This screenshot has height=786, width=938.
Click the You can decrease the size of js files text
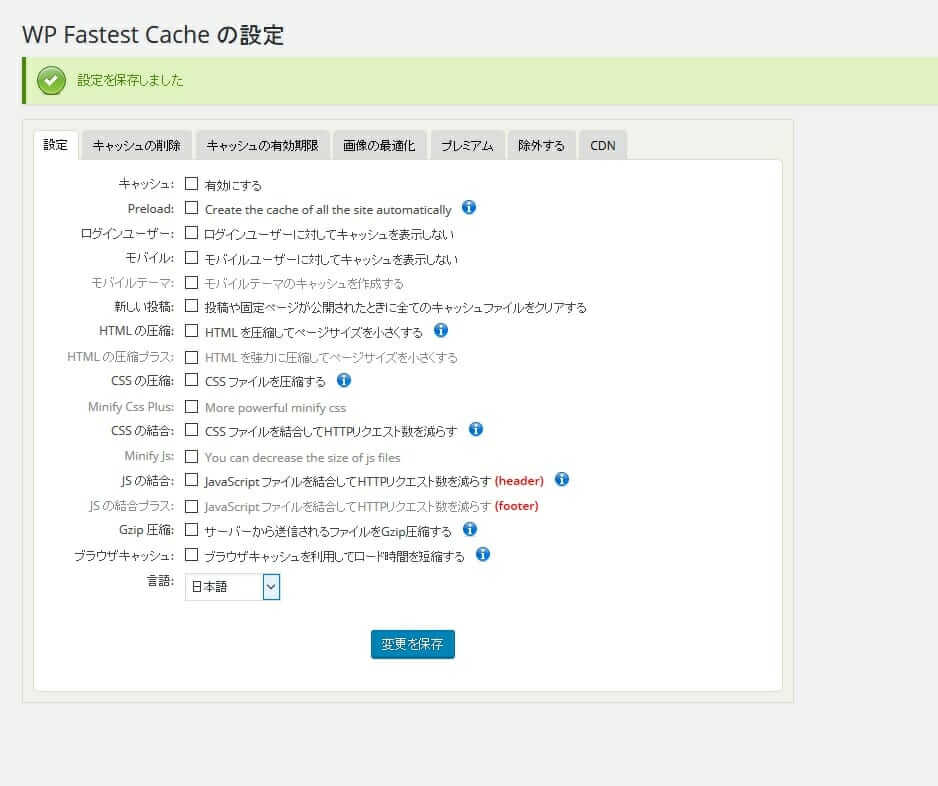click(x=302, y=458)
